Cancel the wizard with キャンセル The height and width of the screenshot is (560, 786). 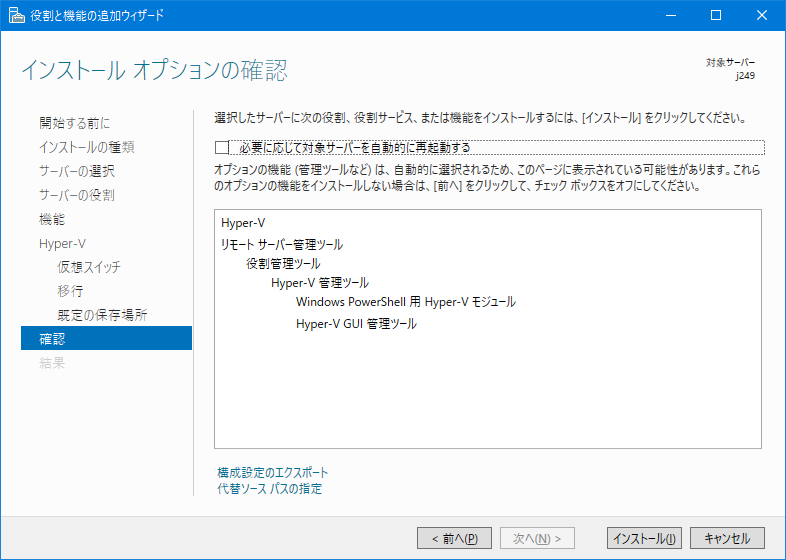pyautogui.click(x=727, y=538)
